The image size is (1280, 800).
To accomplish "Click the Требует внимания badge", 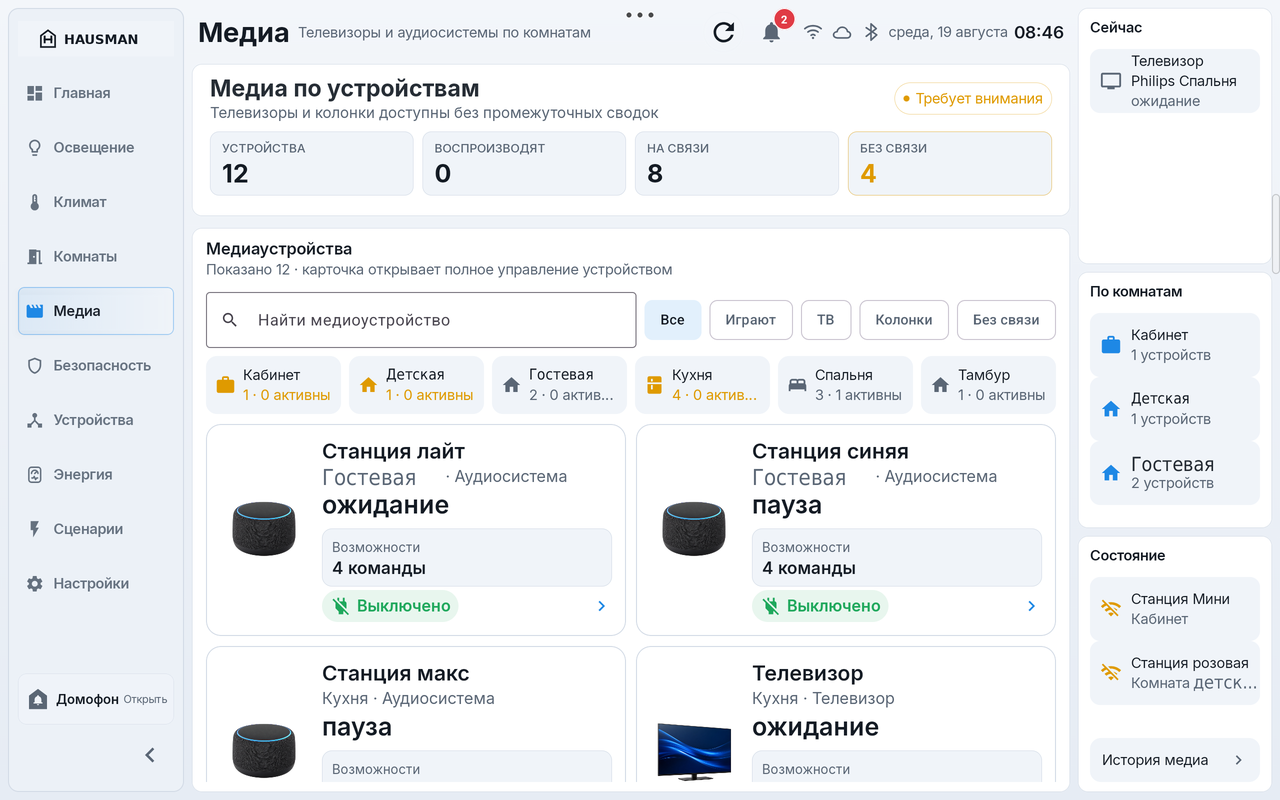I will [973, 99].
